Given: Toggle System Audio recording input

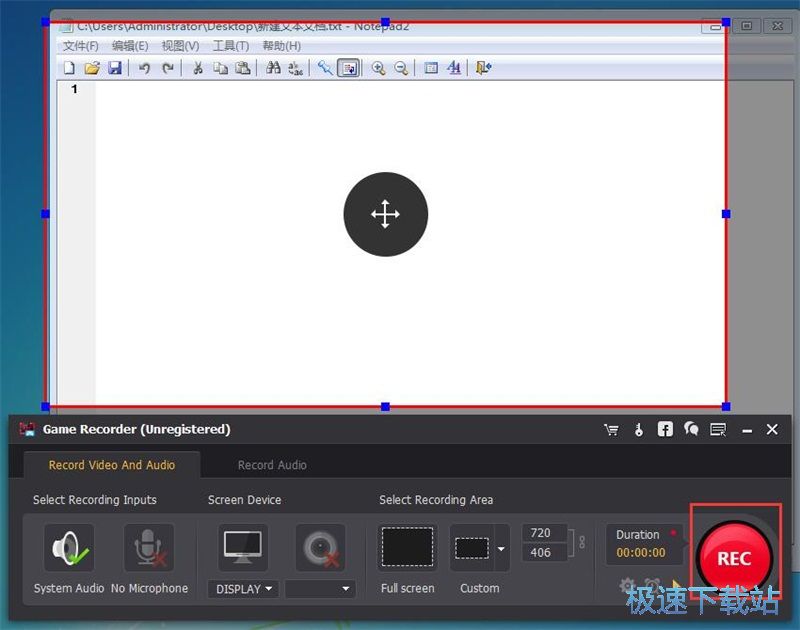Looking at the screenshot, I should [x=69, y=548].
